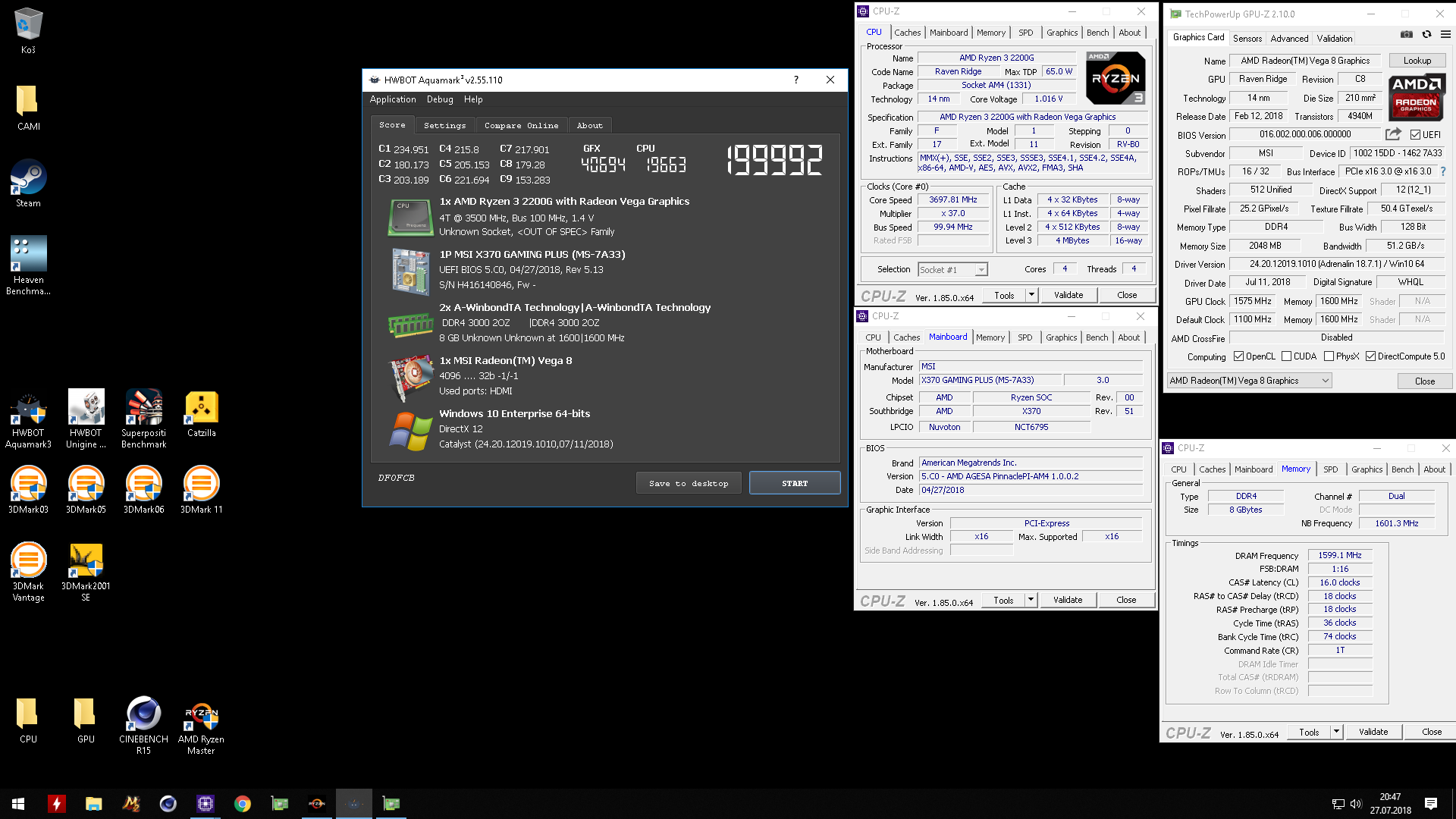Open 3DMark05 desktop shortcut

tap(86, 490)
